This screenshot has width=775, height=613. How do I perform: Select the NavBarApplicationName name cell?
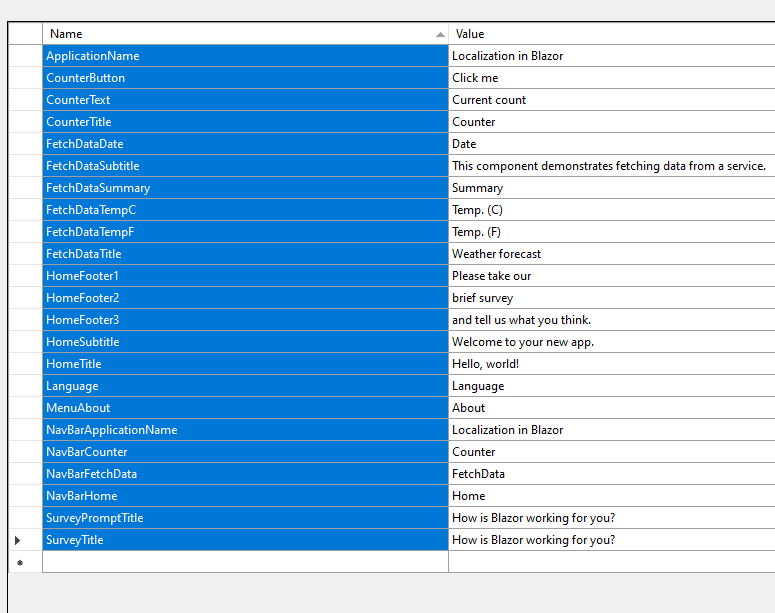[x=245, y=430]
